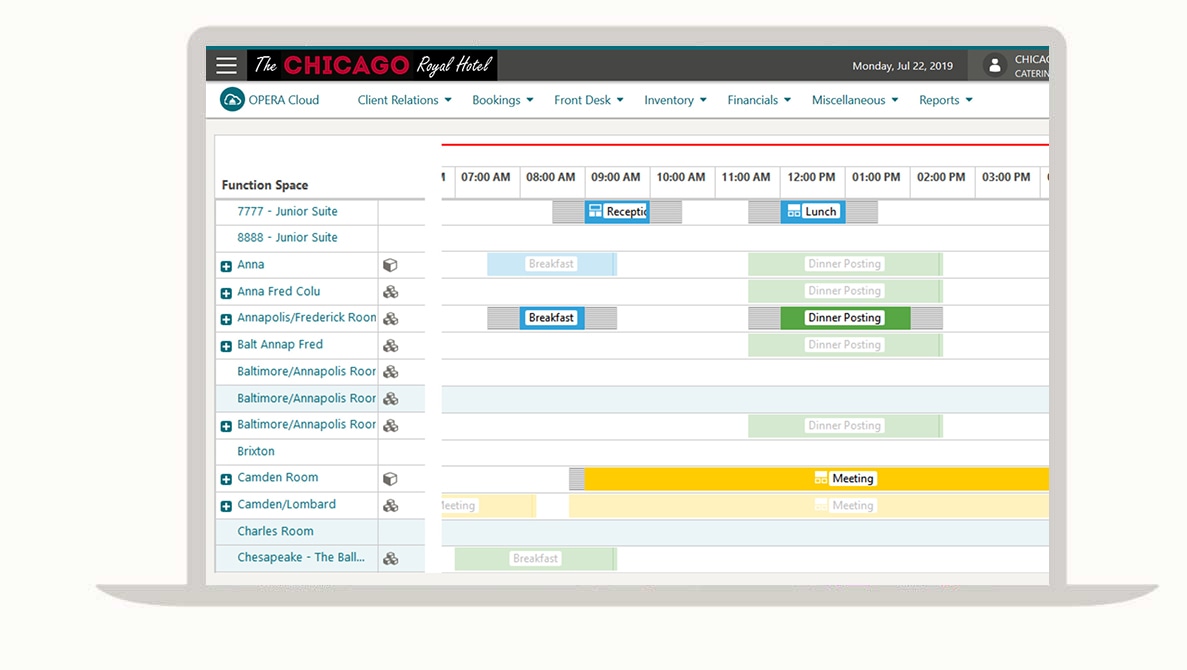Open the Financials dropdown menu

tap(758, 100)
